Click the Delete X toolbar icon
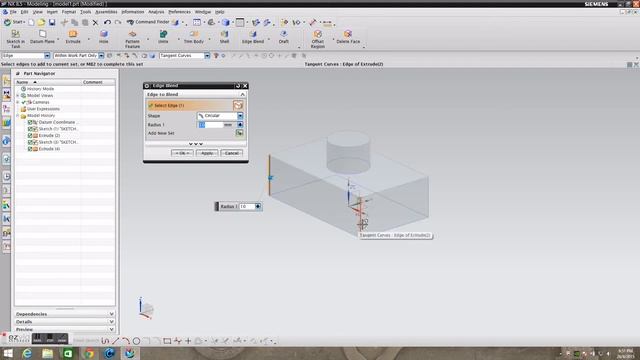The width and height of the screenshot is (640, 360). click(x=95, y=22)
